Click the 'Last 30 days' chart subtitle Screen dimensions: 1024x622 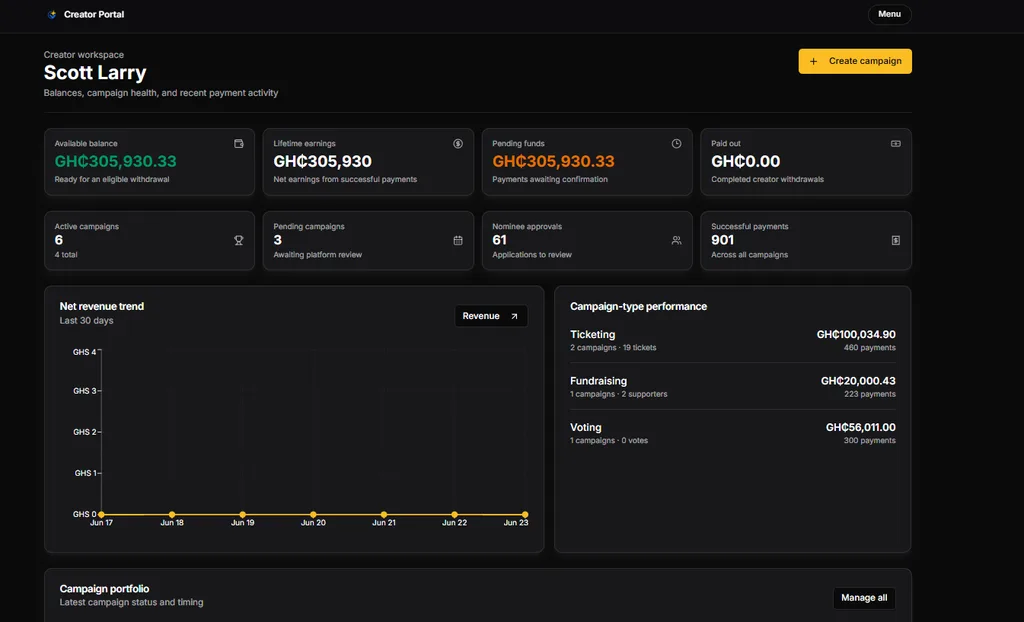tap(86, 321)
